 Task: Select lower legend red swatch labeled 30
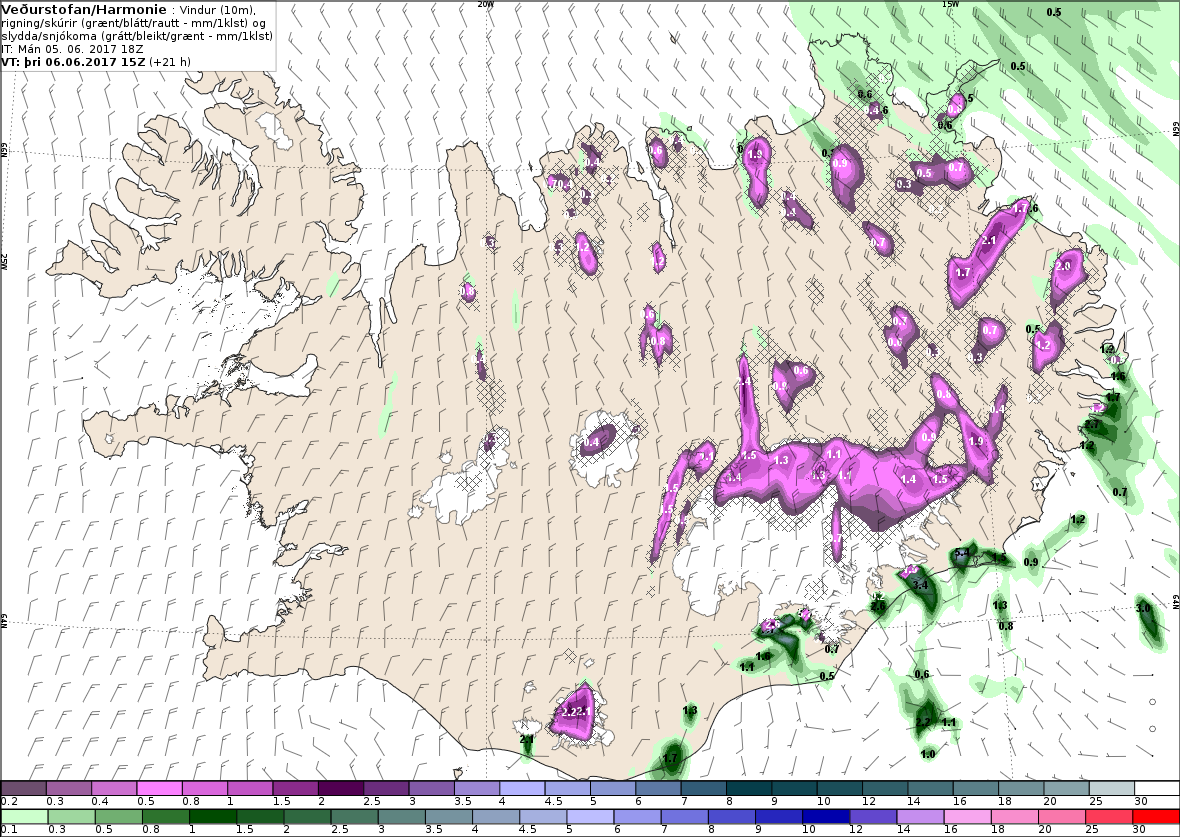pyautogui.click(x=1155, y=817)
